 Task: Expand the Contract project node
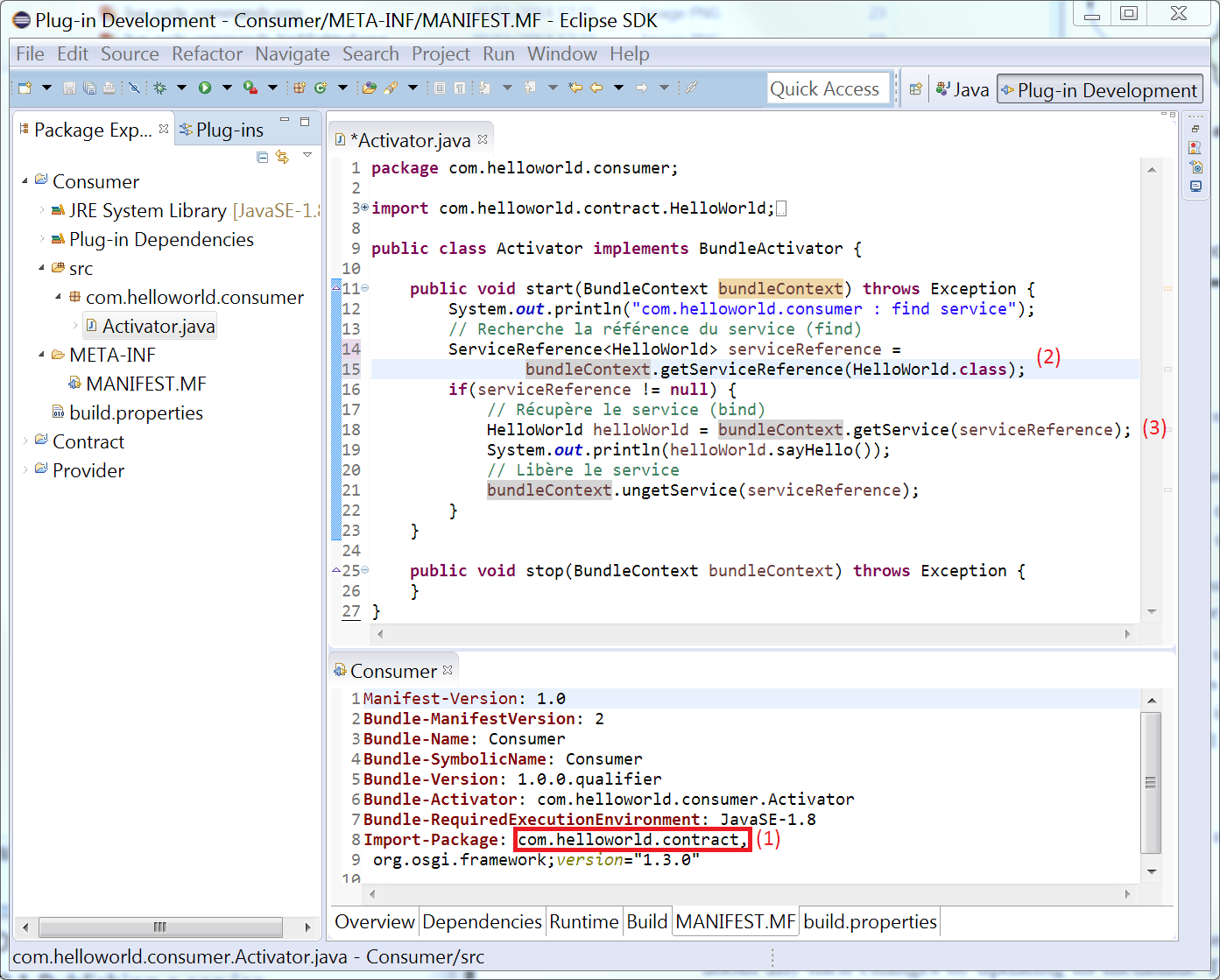[x=25, y=441]
